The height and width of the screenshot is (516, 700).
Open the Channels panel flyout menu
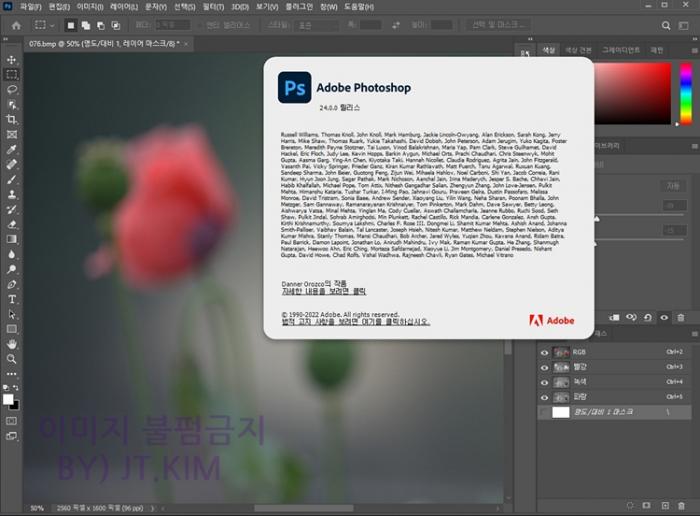click(694, 333)
